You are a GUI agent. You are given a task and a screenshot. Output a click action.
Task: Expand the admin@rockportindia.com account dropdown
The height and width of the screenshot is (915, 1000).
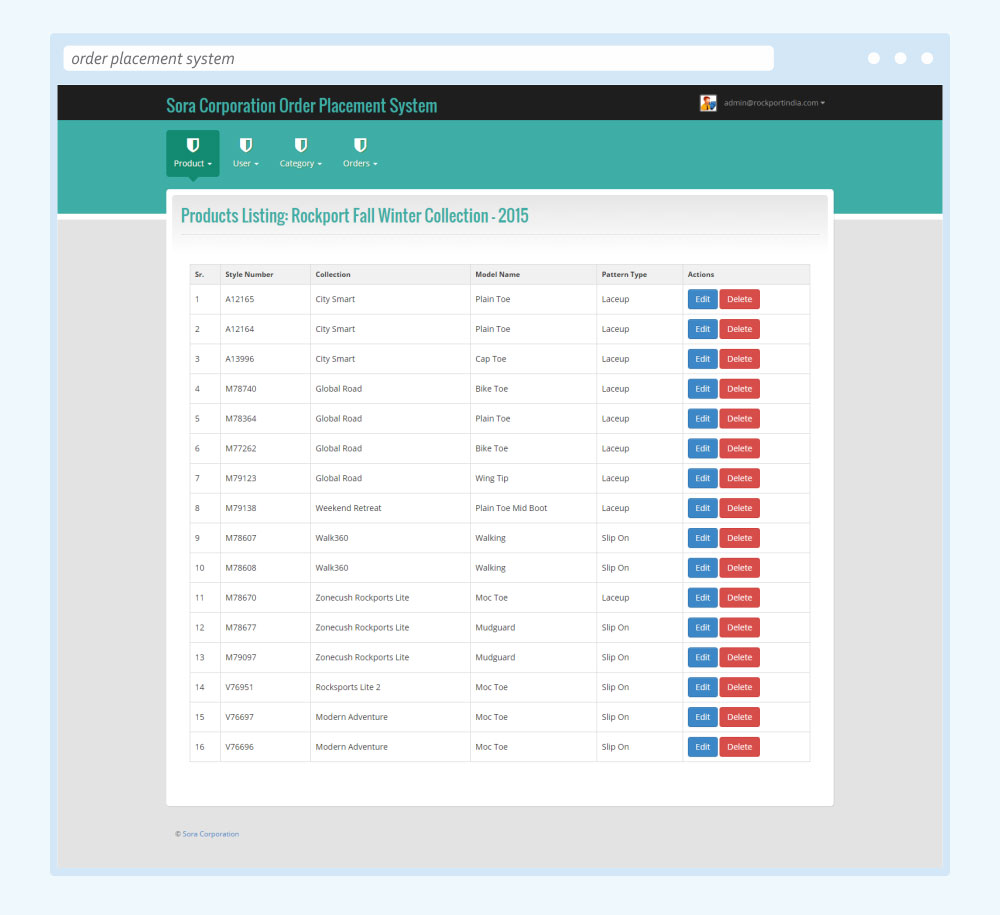point(774,103)
